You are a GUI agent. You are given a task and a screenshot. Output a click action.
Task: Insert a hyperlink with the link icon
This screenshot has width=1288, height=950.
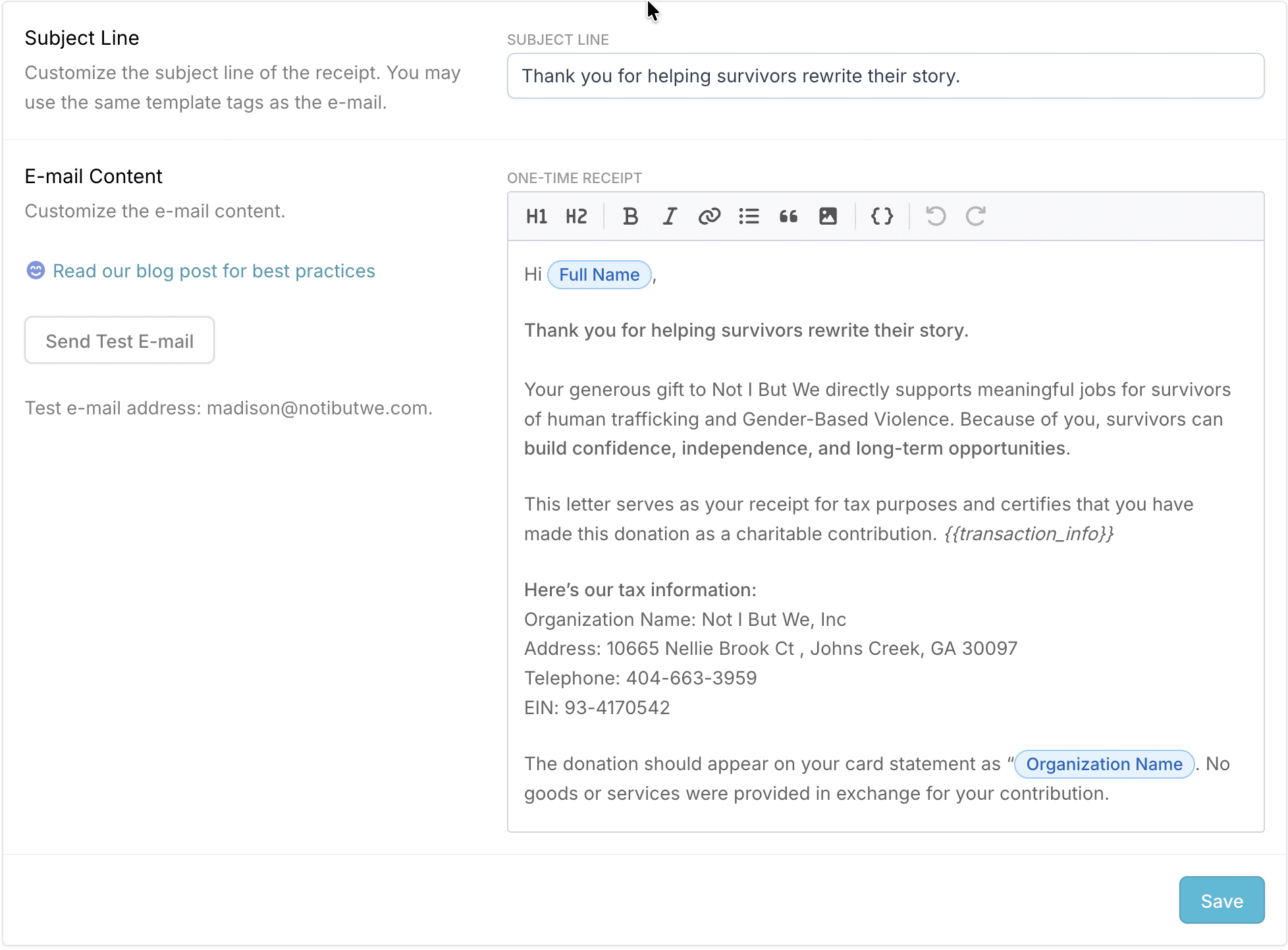point(709,216)
